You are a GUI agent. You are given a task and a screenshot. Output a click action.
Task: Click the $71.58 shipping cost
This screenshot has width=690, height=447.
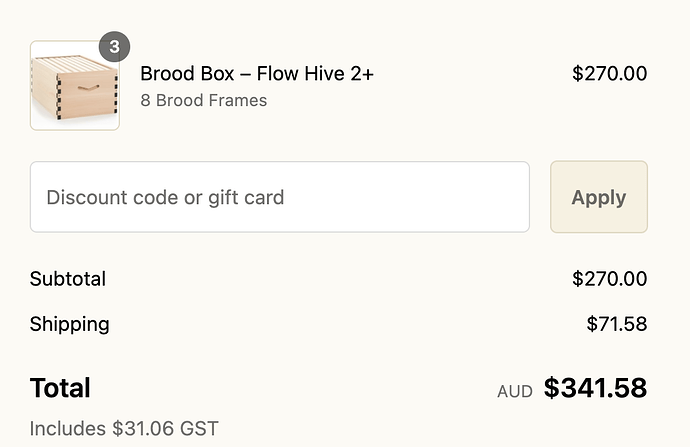(616, 324)
